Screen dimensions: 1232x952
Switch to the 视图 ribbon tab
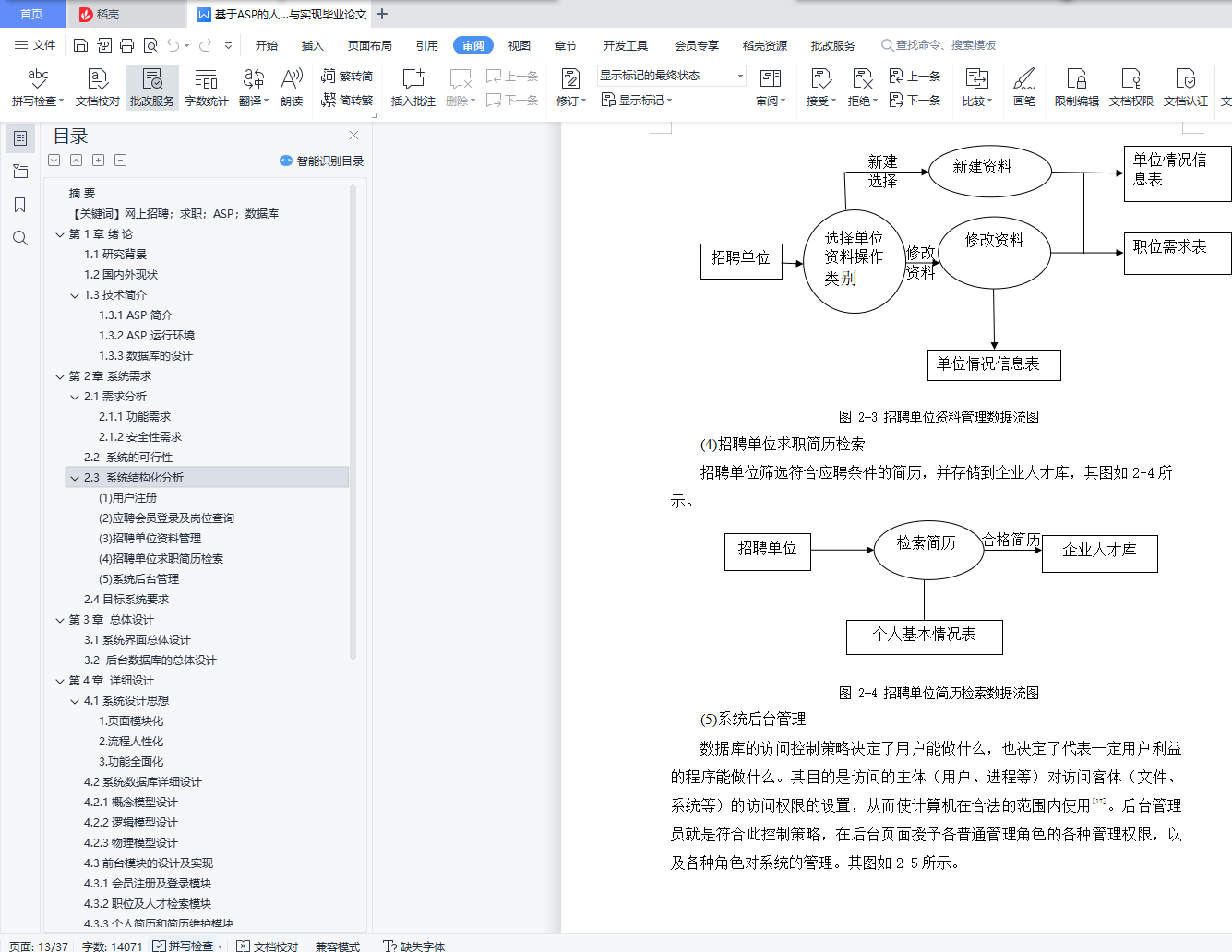[x=520, y=45]
